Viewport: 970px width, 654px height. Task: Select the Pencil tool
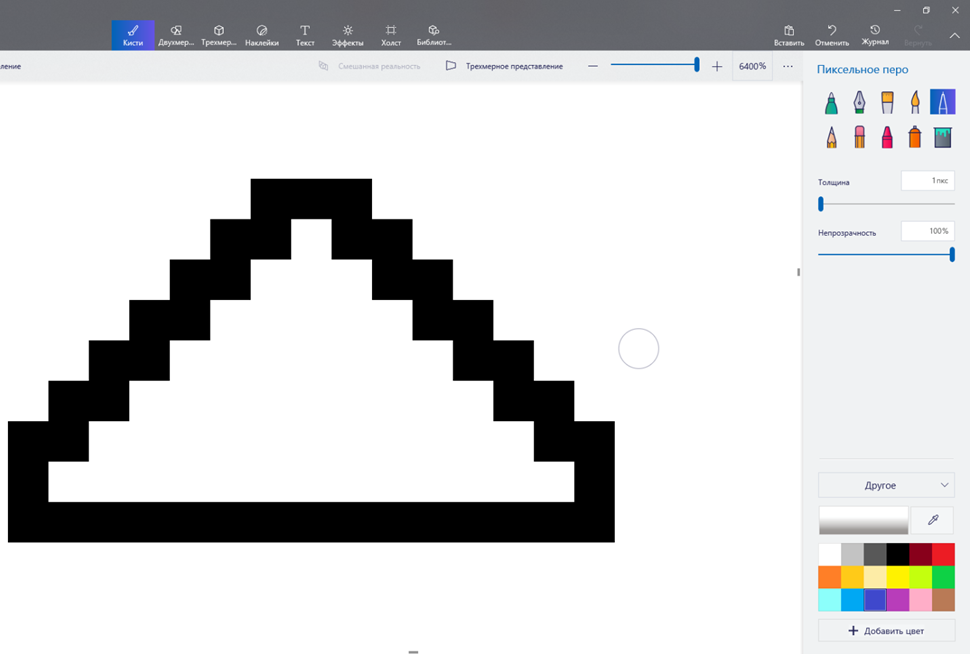(831, 137)
